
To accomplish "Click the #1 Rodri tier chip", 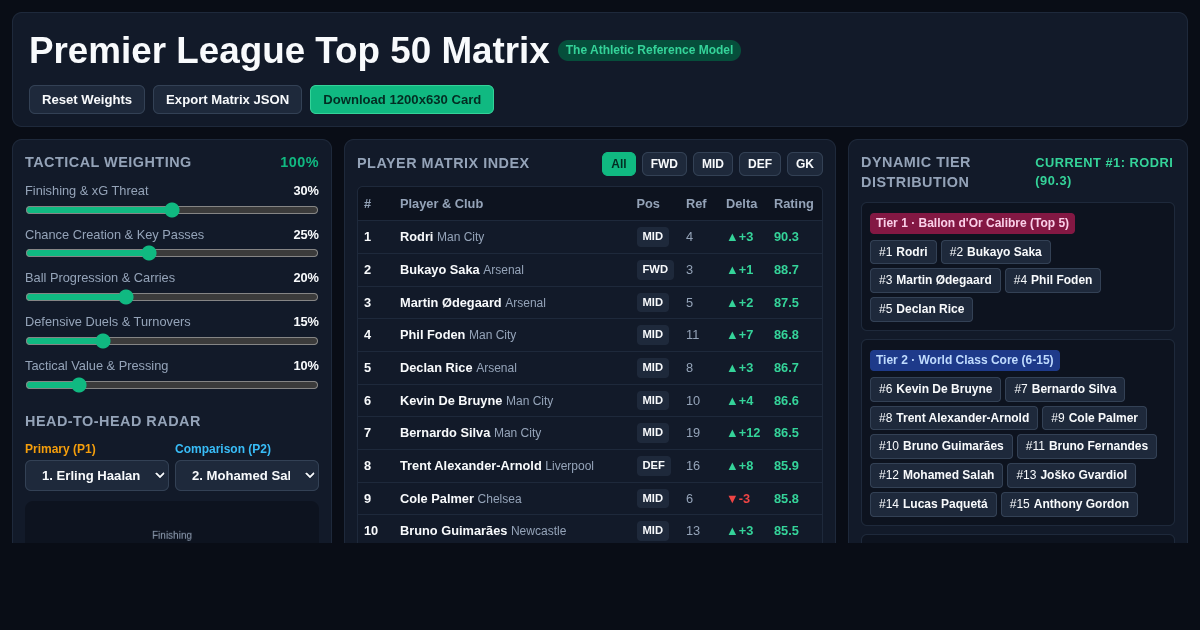I will point(903,252).
